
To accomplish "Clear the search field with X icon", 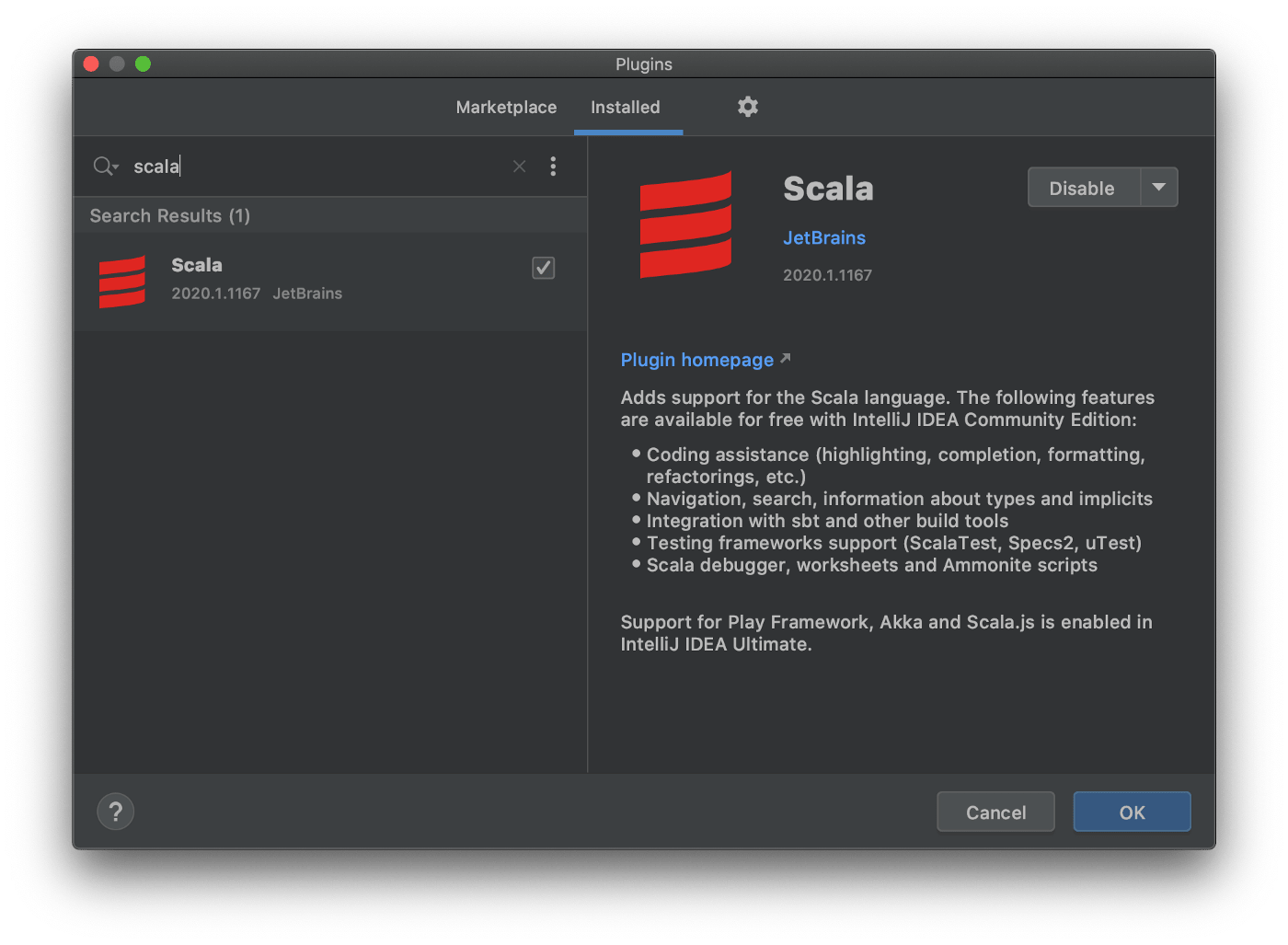I will [x=520, y=167].
